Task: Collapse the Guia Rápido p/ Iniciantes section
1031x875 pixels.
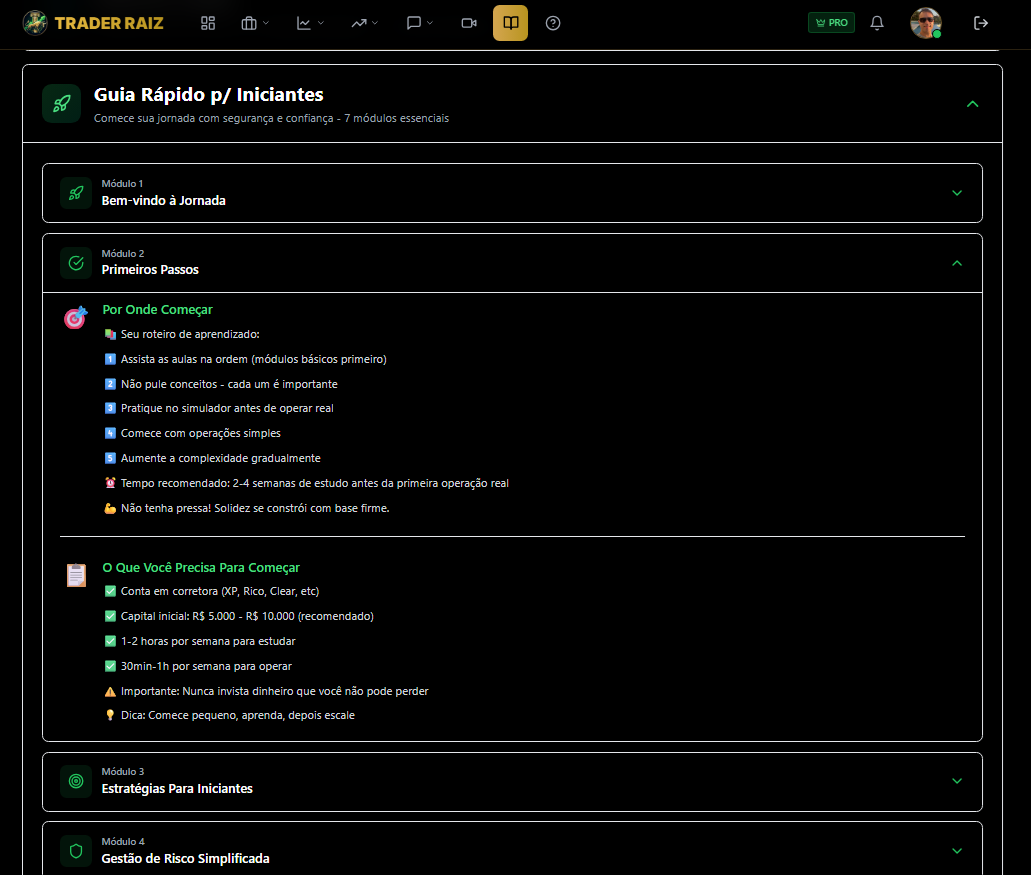Action: (973, 104)
